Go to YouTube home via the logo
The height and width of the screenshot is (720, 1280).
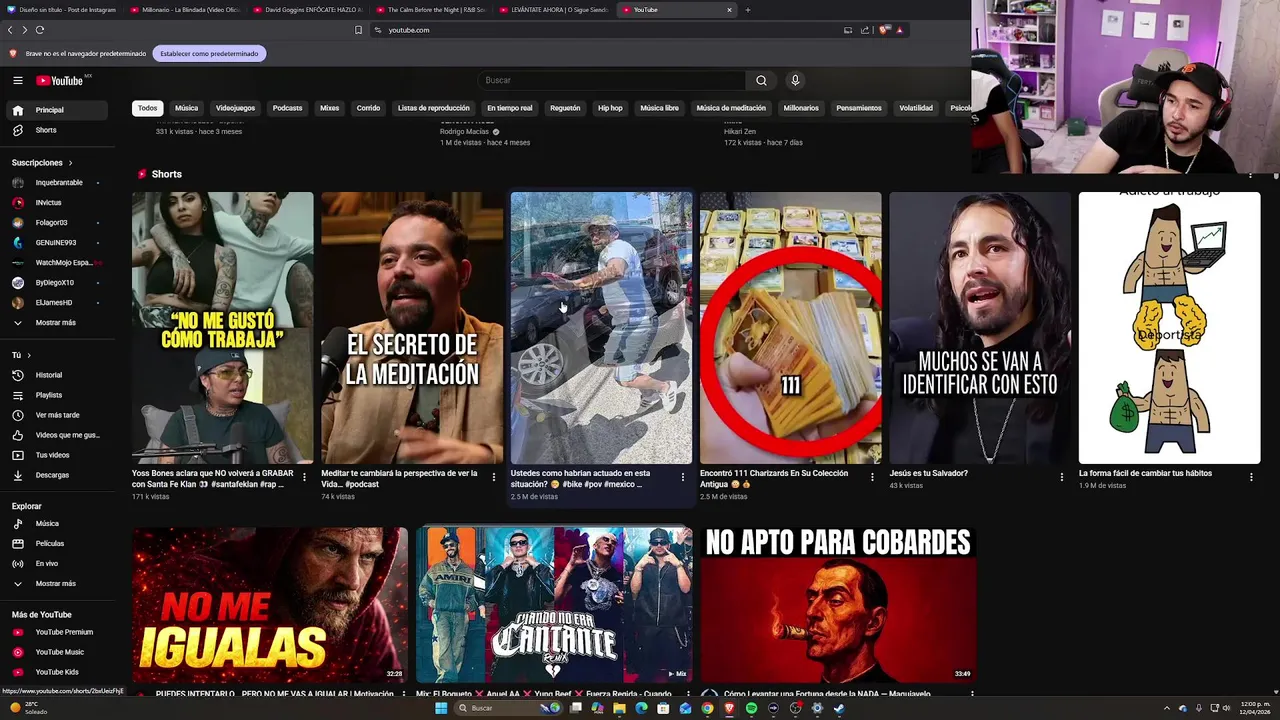point(60,80)
